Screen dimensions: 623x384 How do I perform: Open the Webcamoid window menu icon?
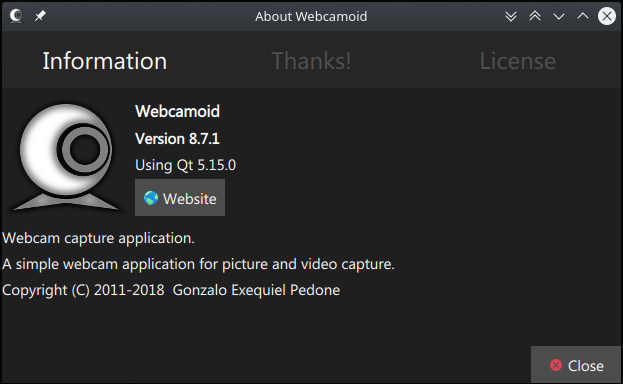pos(16,16)
